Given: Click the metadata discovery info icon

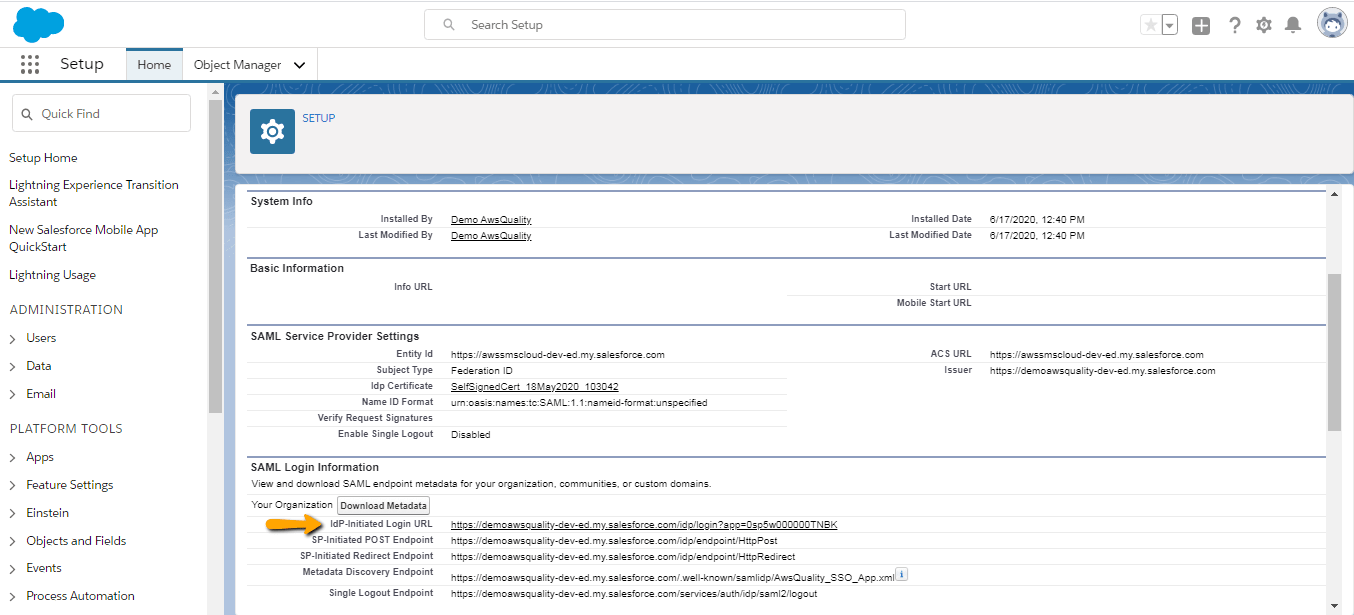Looking at the screenshot, I should pos(901,575).
